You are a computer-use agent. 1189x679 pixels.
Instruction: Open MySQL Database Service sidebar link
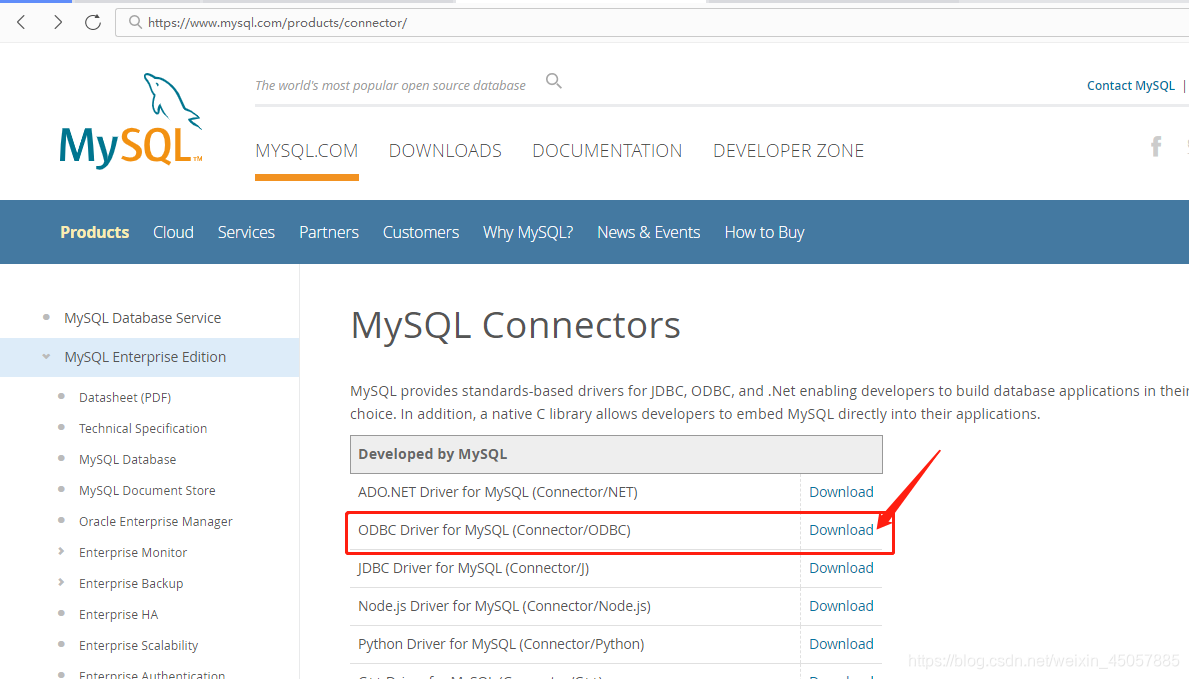143,318
